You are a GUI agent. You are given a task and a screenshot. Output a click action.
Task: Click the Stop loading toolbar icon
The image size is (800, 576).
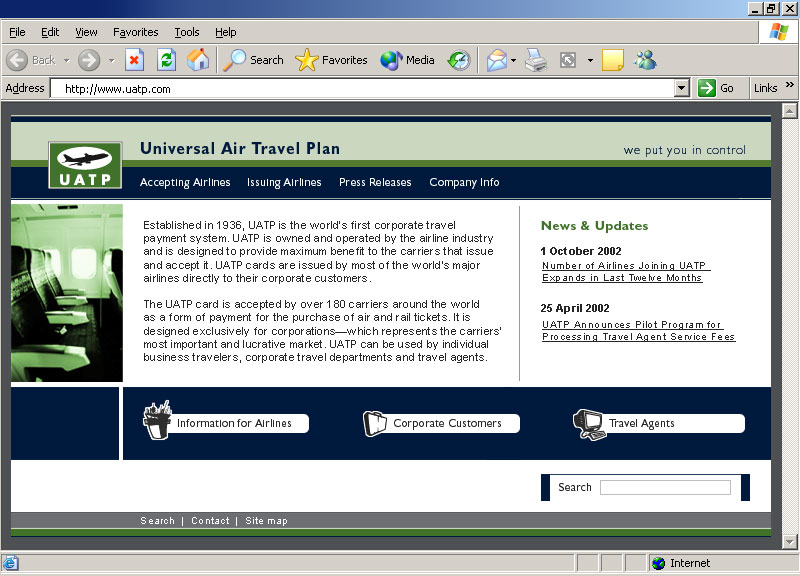pyautogui.click(x=134, y=60)
